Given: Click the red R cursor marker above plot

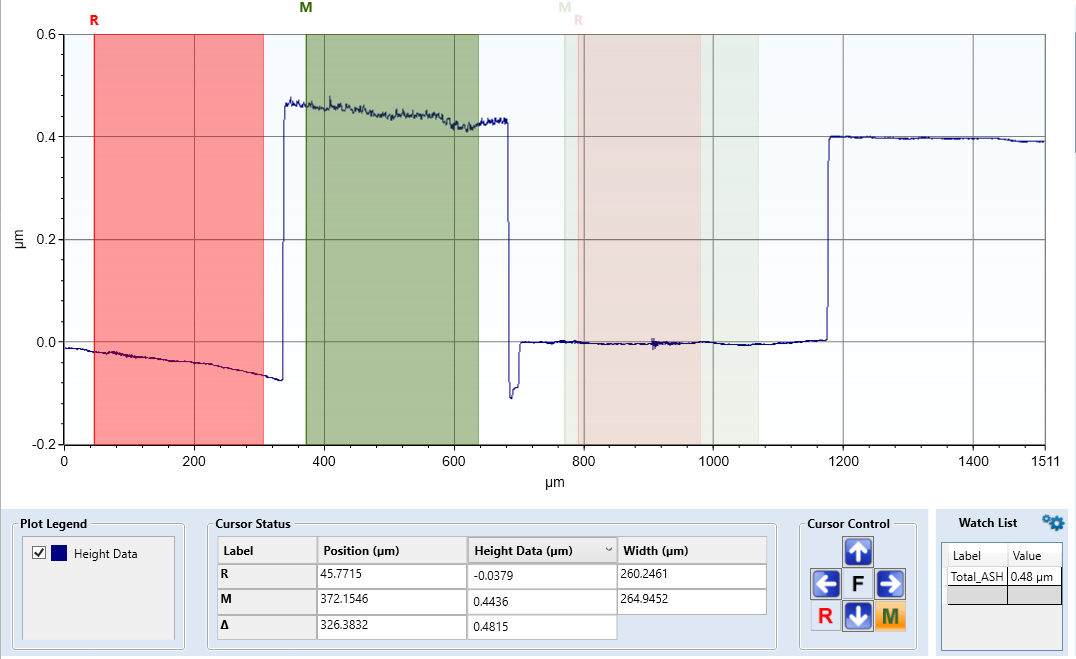Looking at the screenshot, I should pyautogui.click(x=94, y=21).
